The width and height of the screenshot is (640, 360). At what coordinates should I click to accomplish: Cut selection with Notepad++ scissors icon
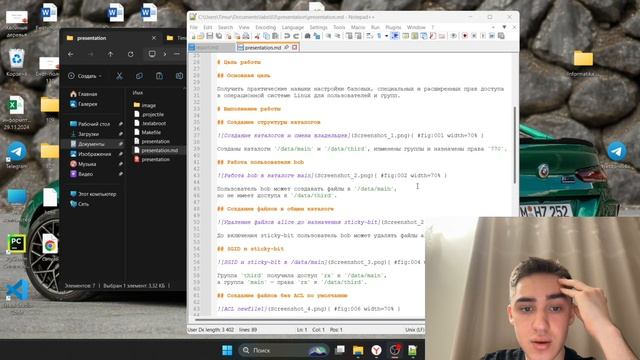click(x=257, y=36)
